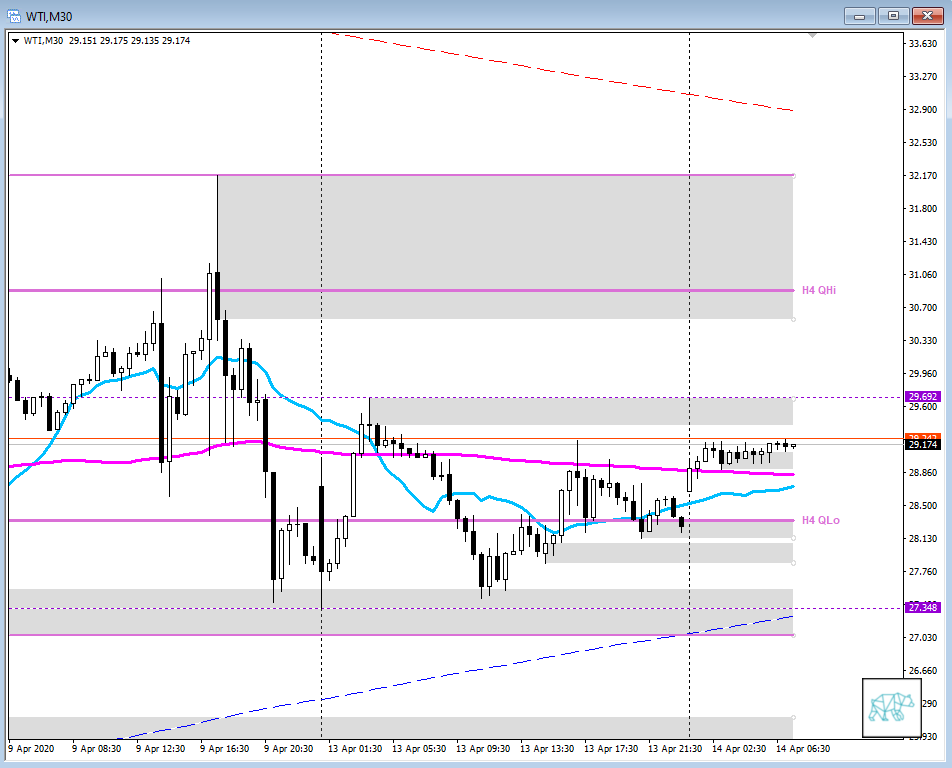Click the gray chart shift triangle marker
This screenshot has width=952, height=768.
[813, 35]
